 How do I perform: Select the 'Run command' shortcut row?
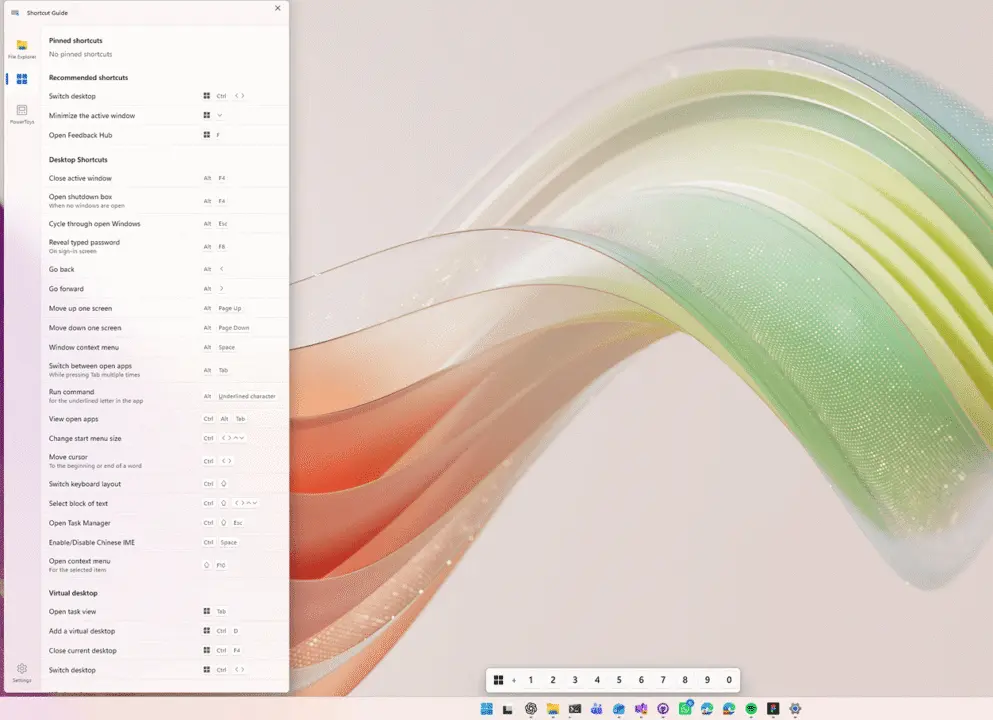[165, 396]
